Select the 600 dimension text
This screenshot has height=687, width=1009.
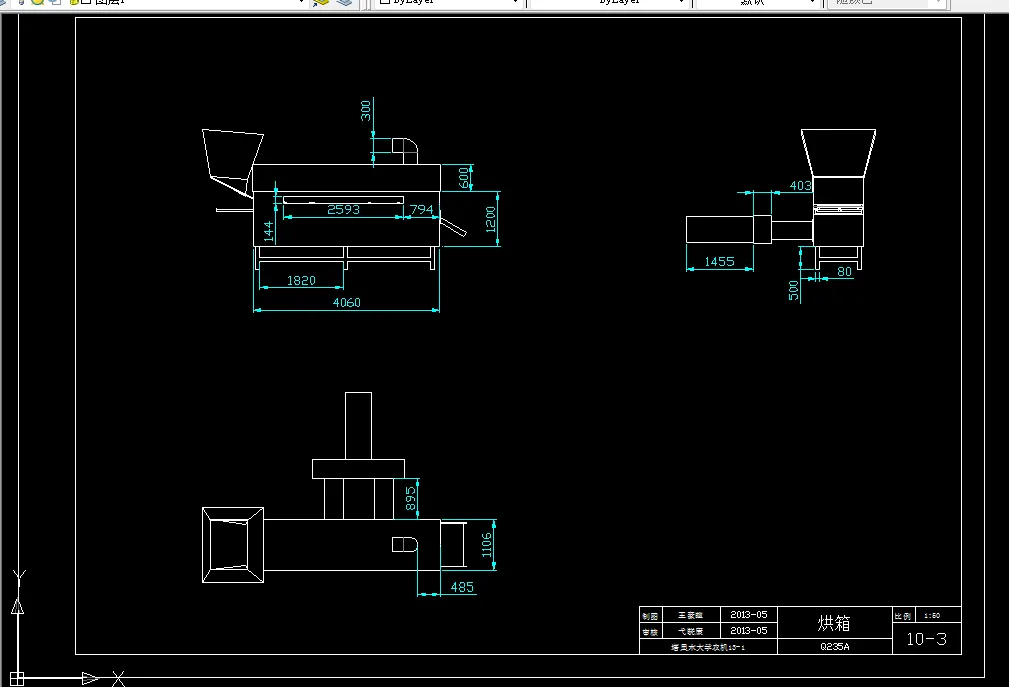pos(463,178)
